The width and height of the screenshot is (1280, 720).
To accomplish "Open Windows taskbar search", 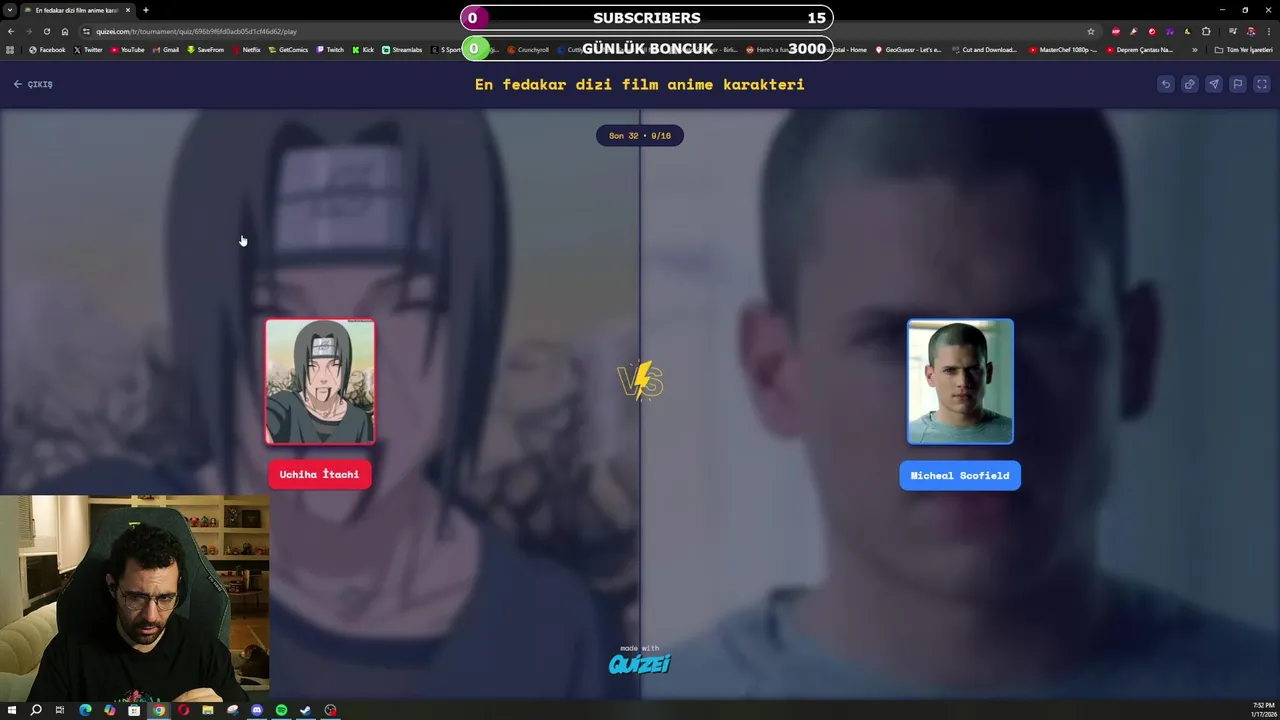I will tap(36, 710).
